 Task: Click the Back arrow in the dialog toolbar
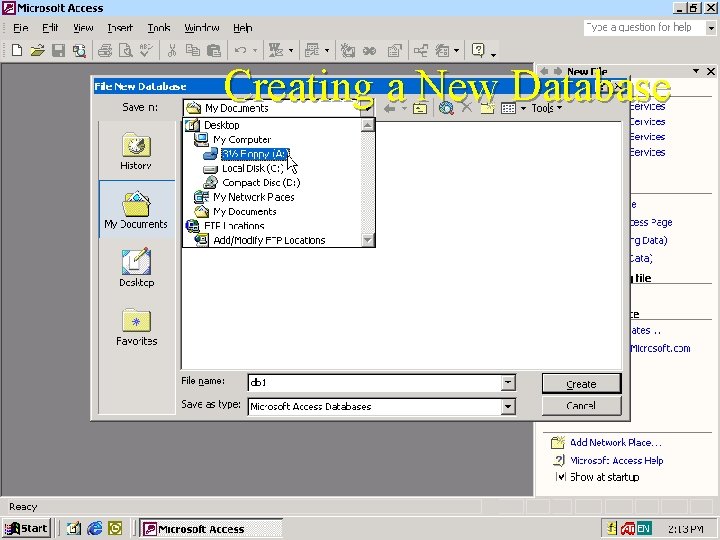pyautogui.click(x=389, y=108)
